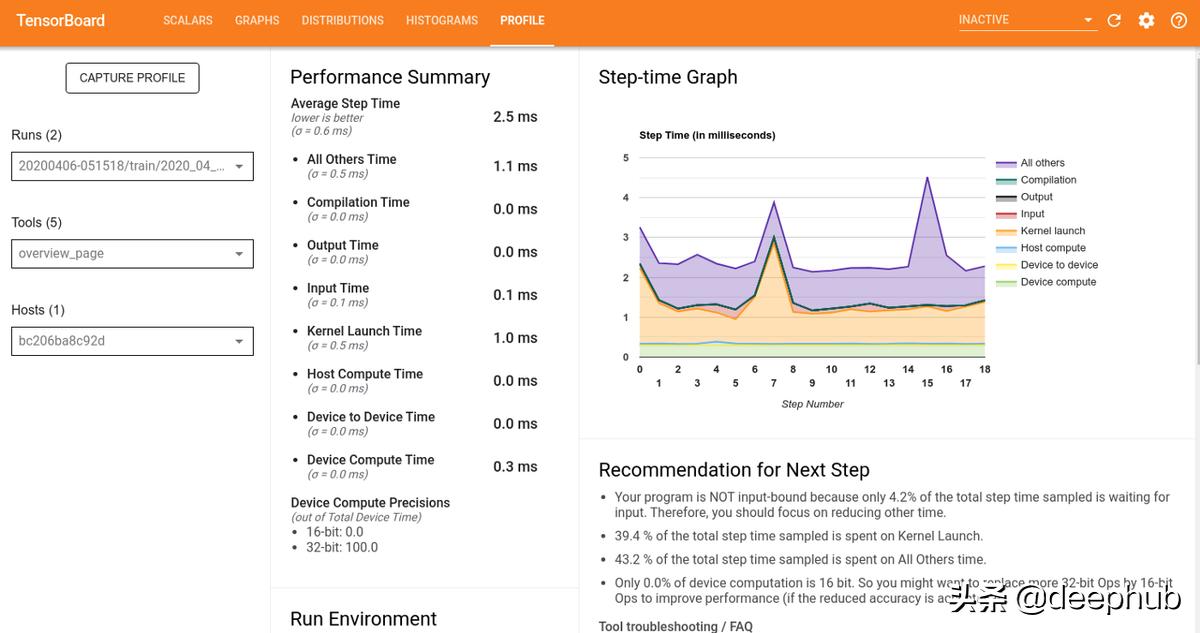
Task: Expand the Hosts bc206ba8c92d dropdown
Action: point(132,341)
